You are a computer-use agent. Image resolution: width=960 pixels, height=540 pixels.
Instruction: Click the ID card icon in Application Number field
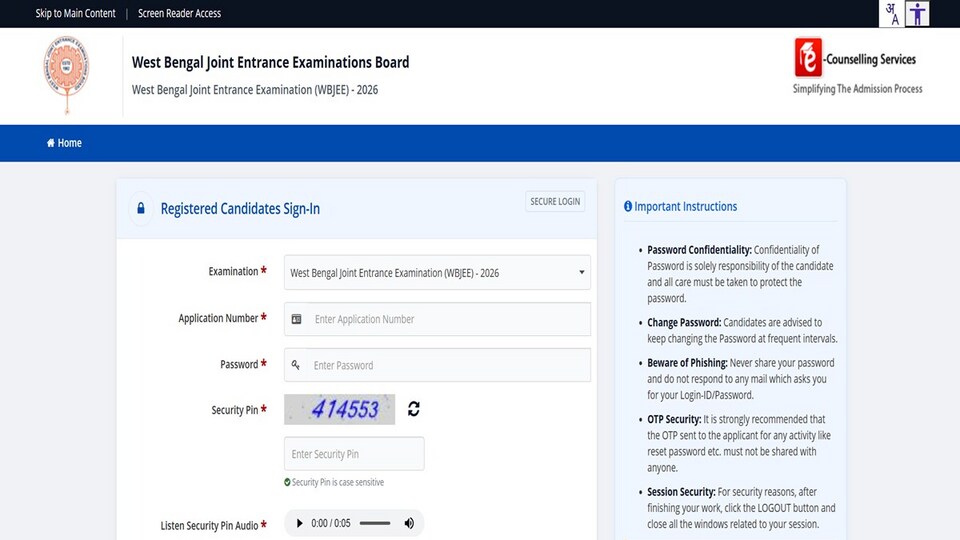[x=296, y=319]
